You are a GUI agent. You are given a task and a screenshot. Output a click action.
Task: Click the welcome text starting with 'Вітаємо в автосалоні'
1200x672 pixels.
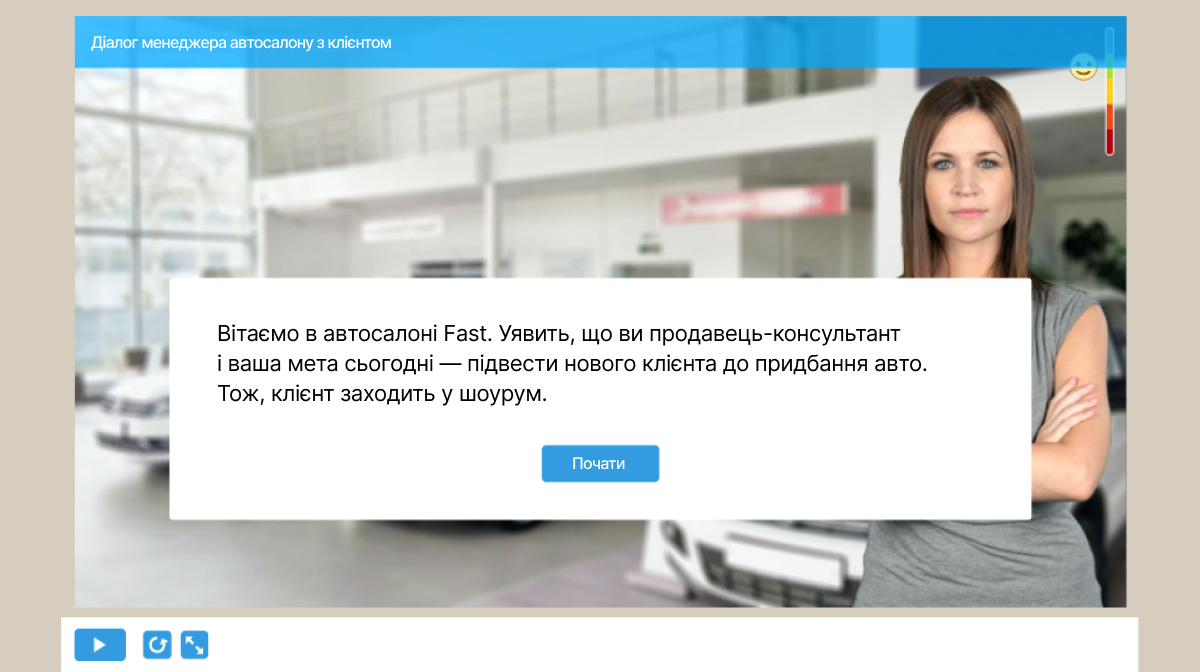tap(573, 363)
